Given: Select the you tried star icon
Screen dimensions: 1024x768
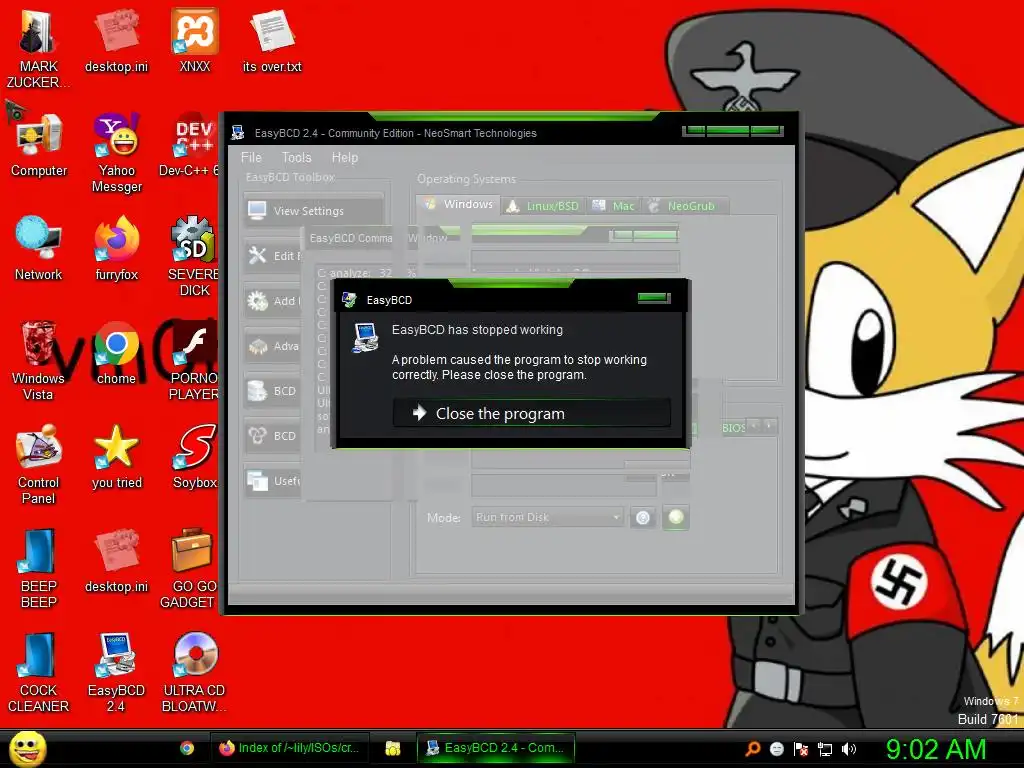Looking at the screenshot, I should coord(116,458).
